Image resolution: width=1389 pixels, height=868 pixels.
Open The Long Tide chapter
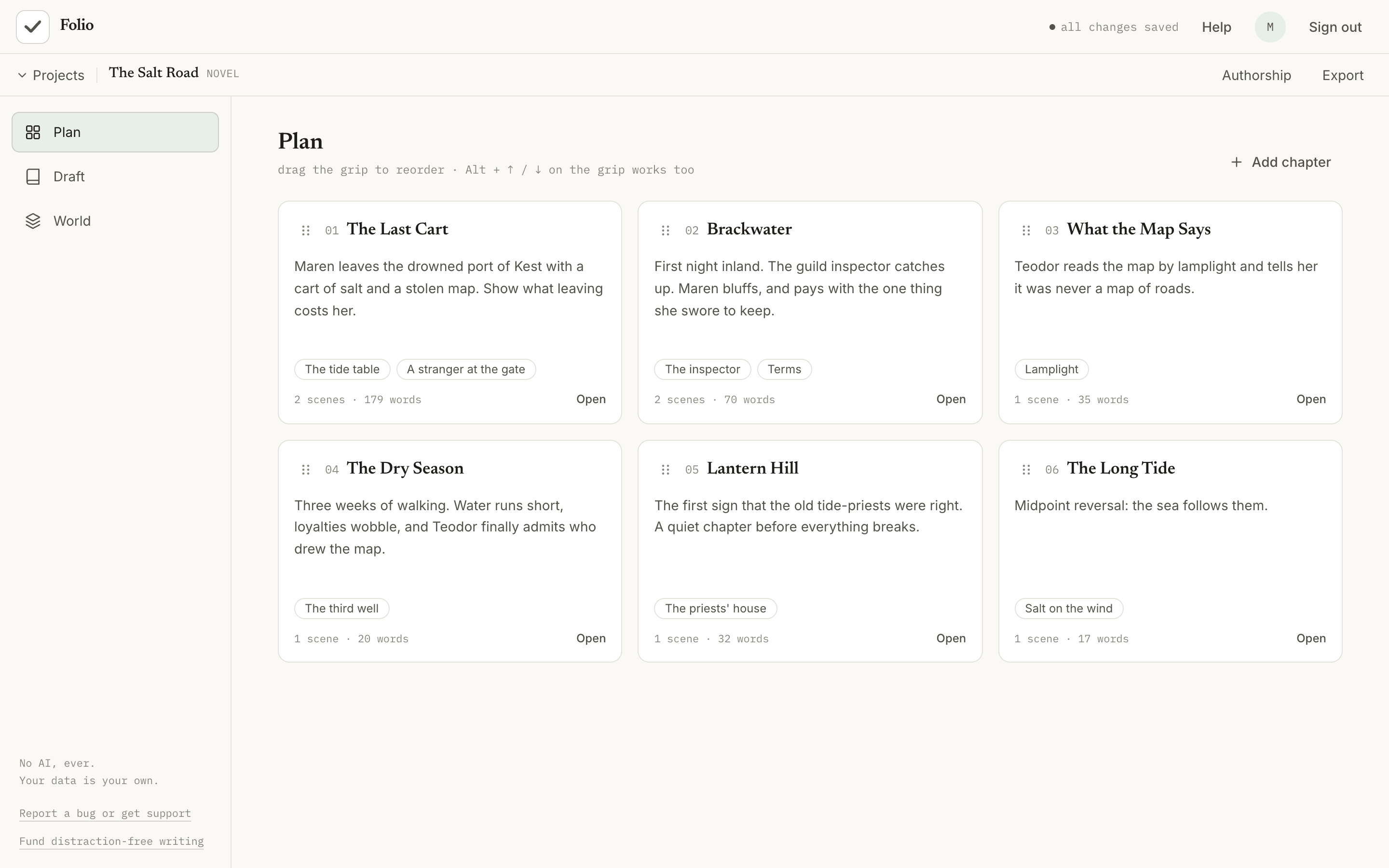pos(1311,638)
